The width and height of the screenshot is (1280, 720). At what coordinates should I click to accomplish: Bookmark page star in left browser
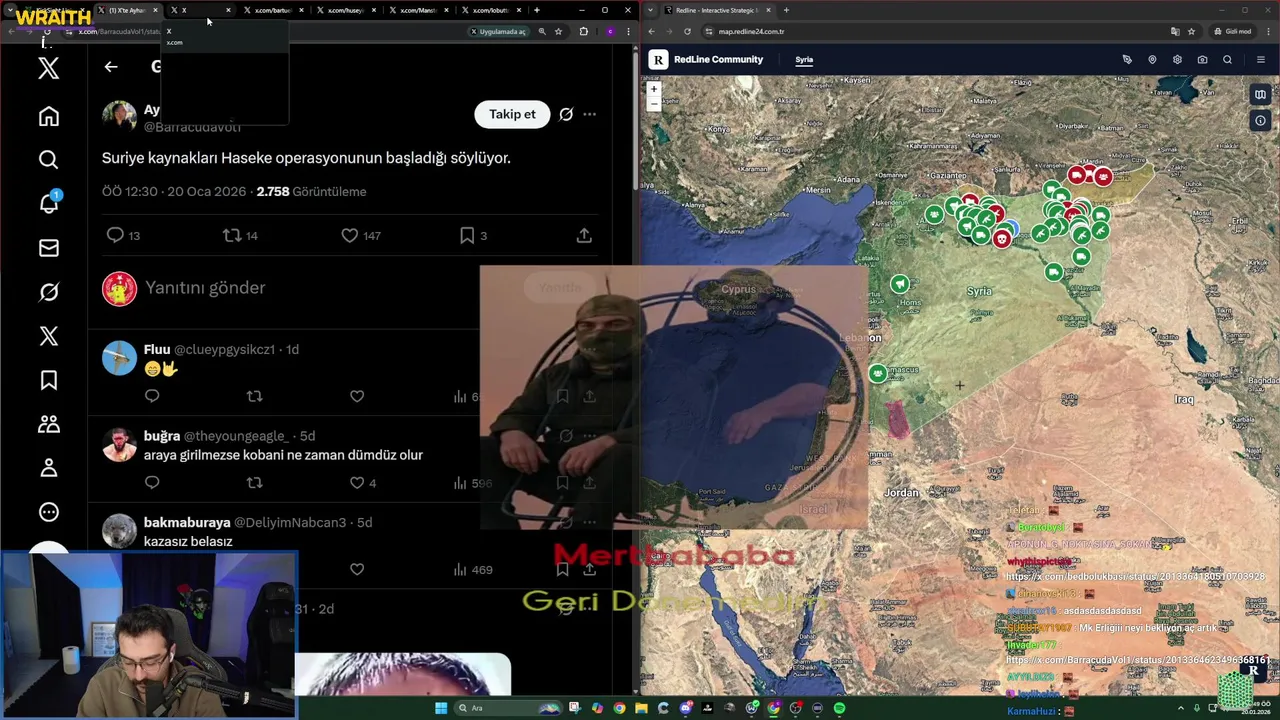click(x=558, y=31)
